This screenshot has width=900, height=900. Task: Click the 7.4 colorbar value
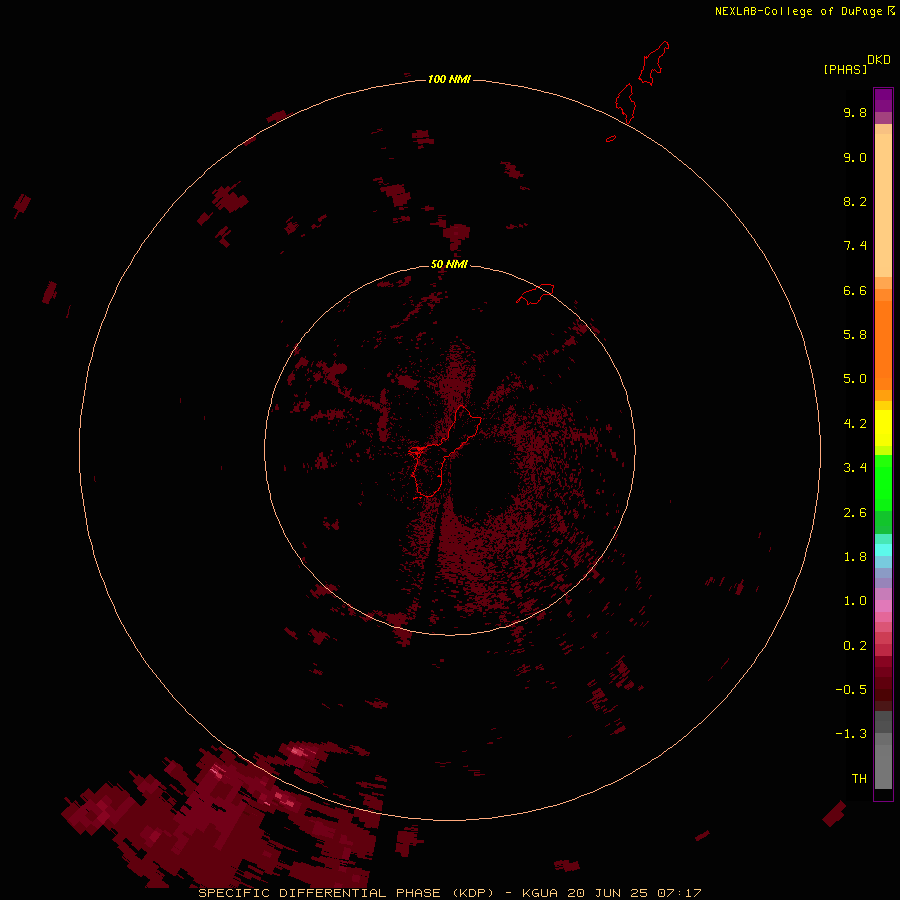point(855,246)
